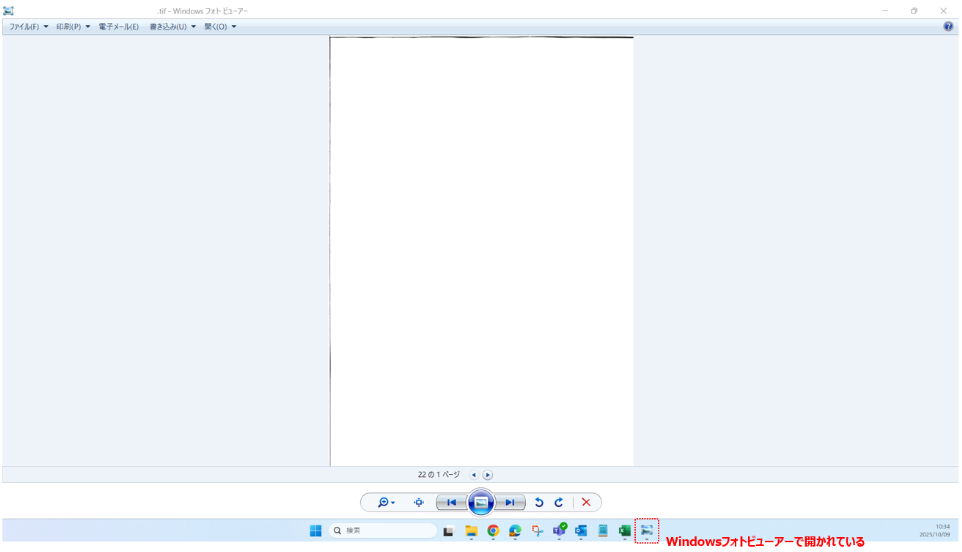This screenshot has width=962, height=552.
Task: Expand the 印刷(P) dropdown menu
Action: tap(73, 27)
